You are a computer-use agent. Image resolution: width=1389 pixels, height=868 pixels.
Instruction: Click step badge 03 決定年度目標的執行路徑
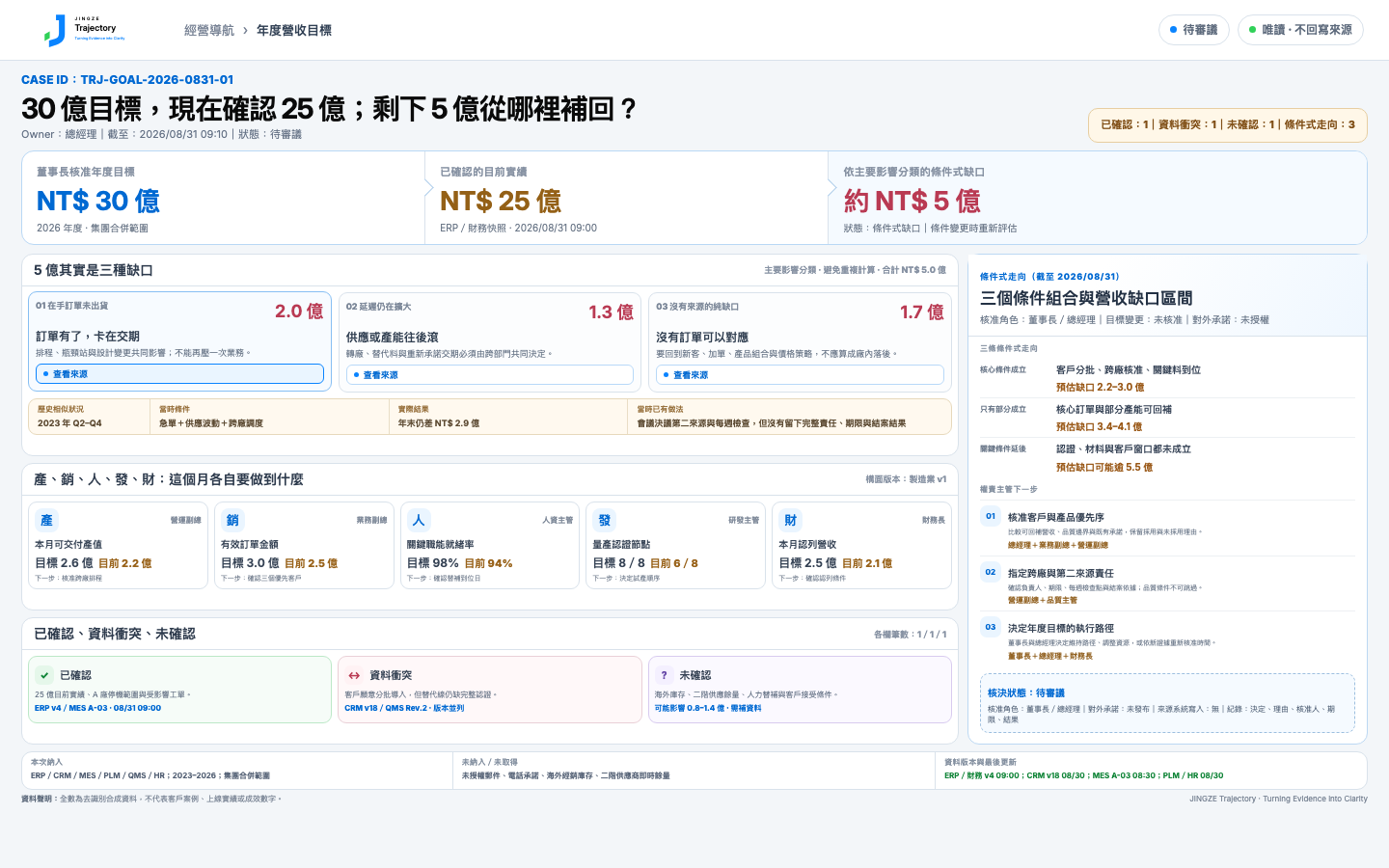click(991, 627)
